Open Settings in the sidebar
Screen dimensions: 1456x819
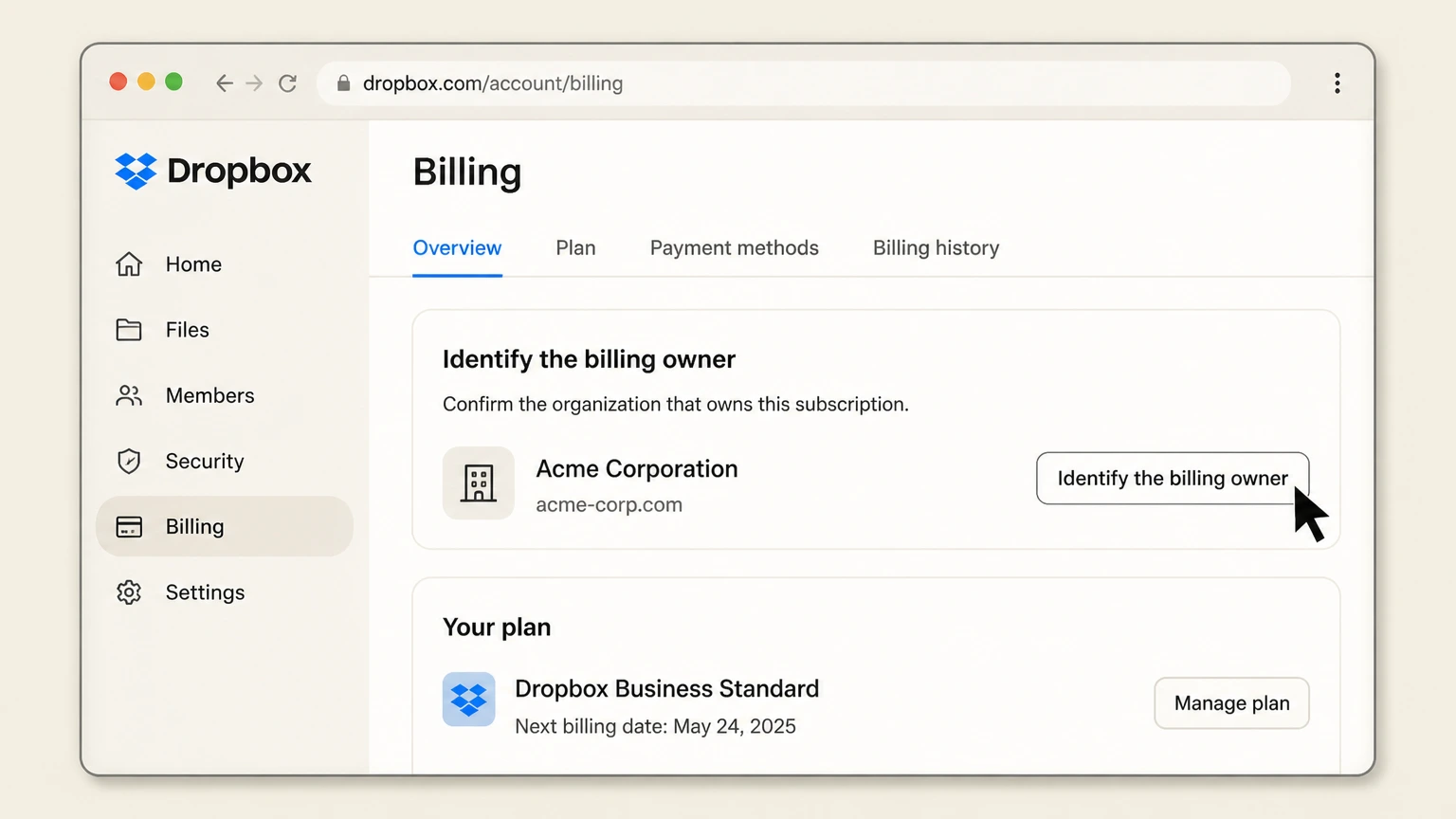click(225, 592)
